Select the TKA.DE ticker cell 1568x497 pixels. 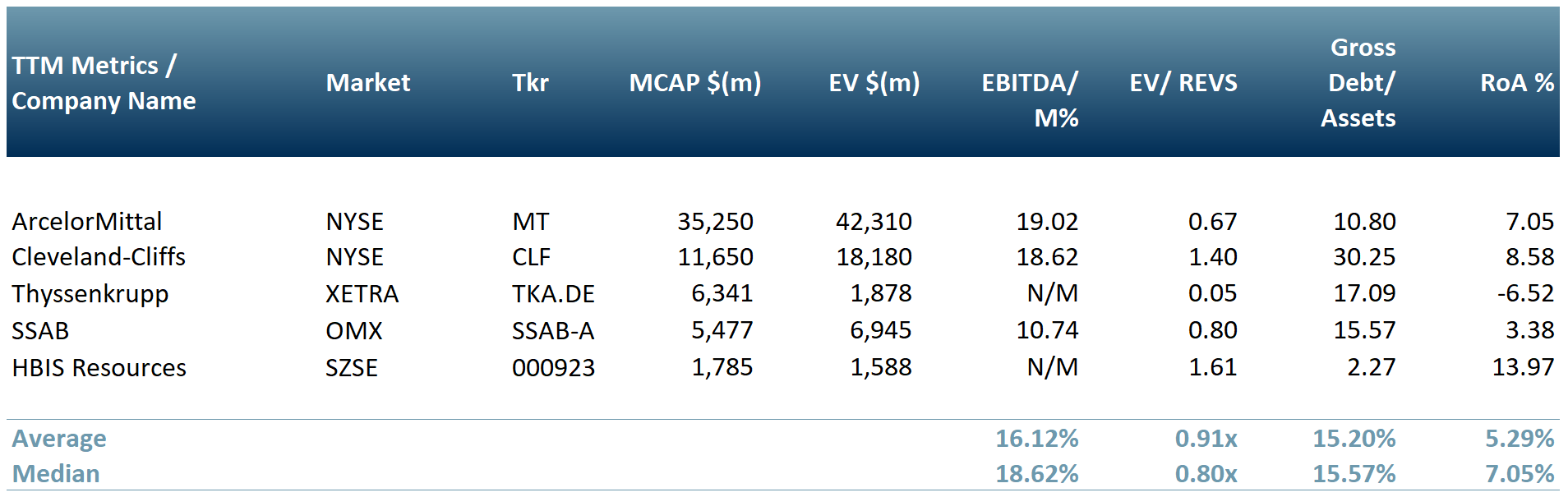[553, 293]
